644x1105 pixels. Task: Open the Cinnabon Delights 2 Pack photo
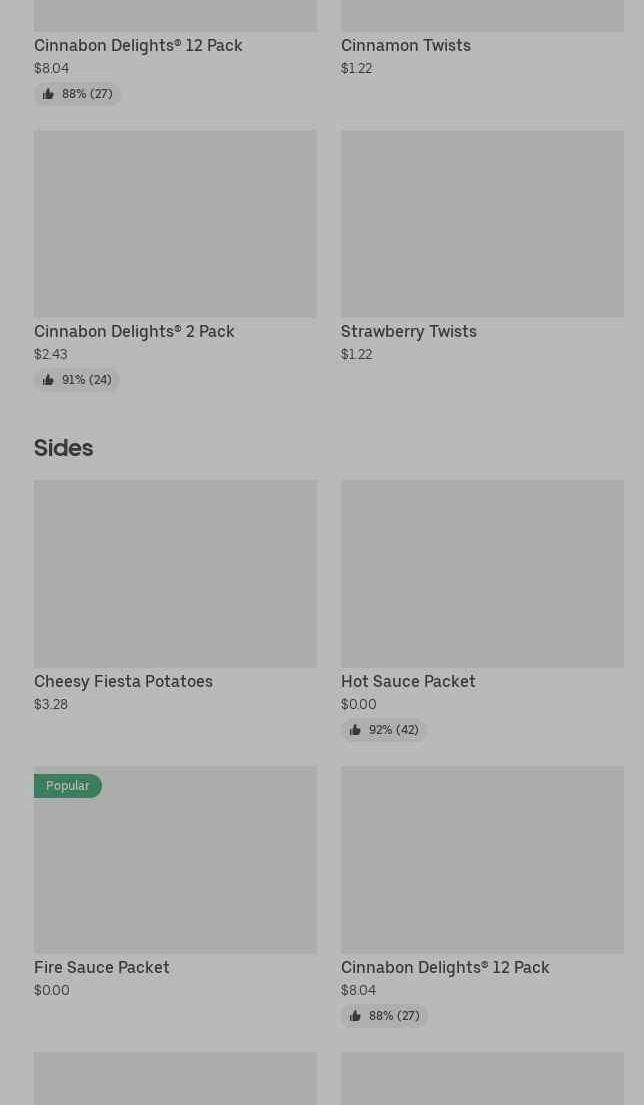point(175,223)
